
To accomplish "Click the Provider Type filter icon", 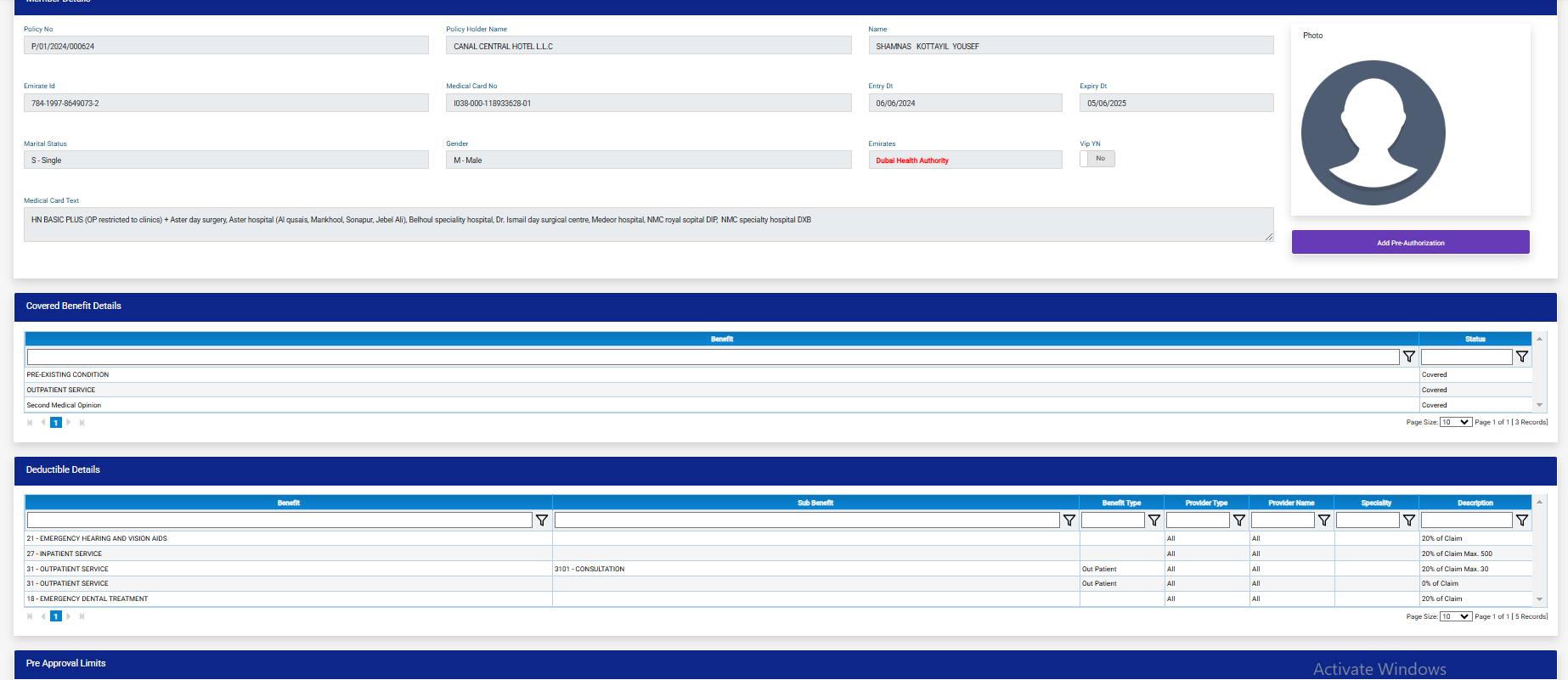I will pyautogui.click(x=1239, y=520).
